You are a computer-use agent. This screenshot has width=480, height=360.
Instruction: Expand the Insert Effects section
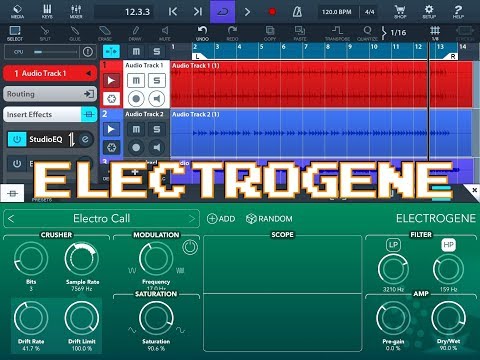(x=50, y=114)
